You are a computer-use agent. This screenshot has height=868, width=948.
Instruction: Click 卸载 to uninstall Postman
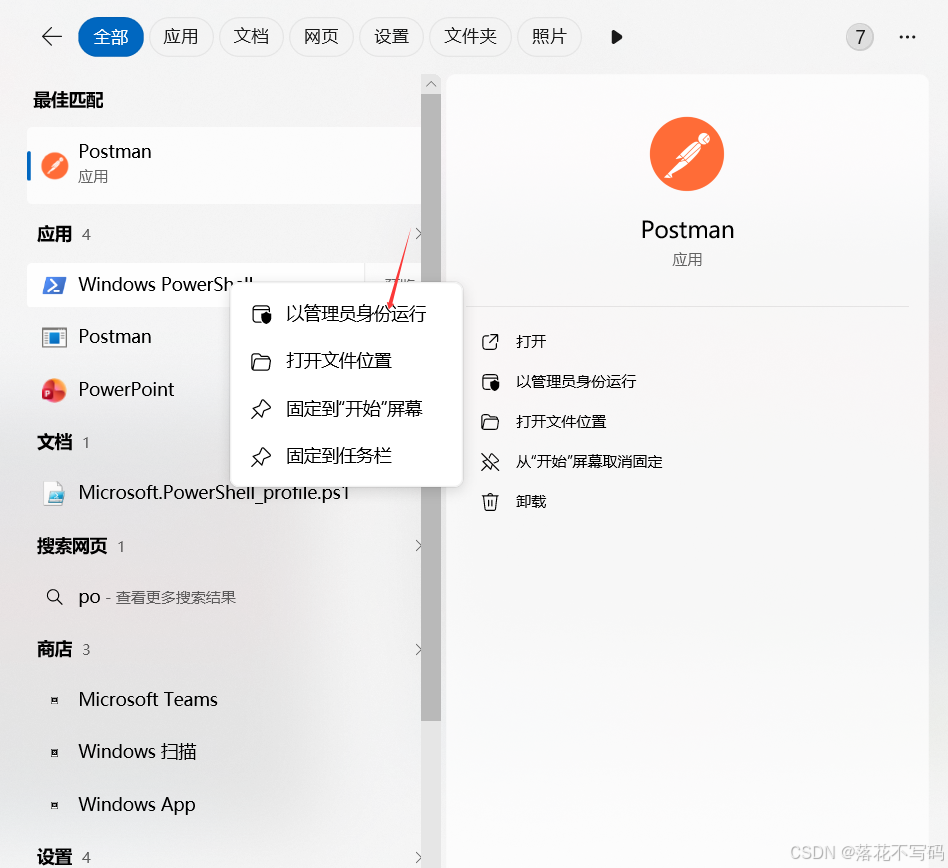pos(531,502)
